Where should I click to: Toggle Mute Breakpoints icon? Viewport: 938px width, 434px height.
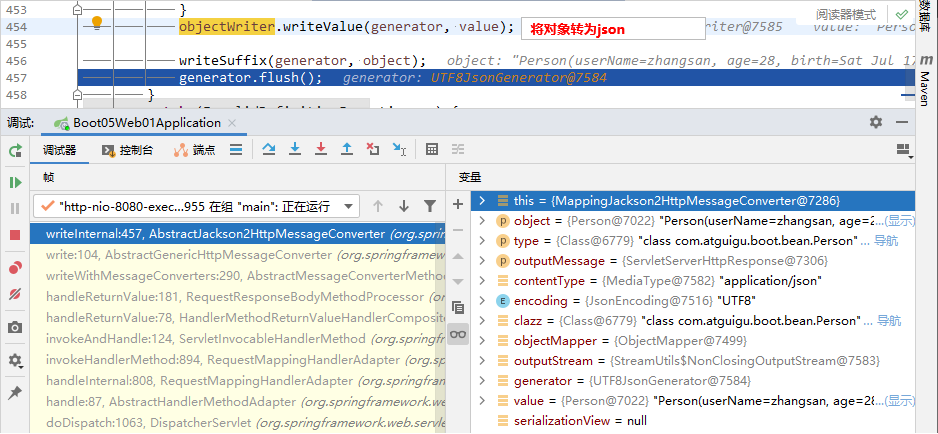point(15,295)
